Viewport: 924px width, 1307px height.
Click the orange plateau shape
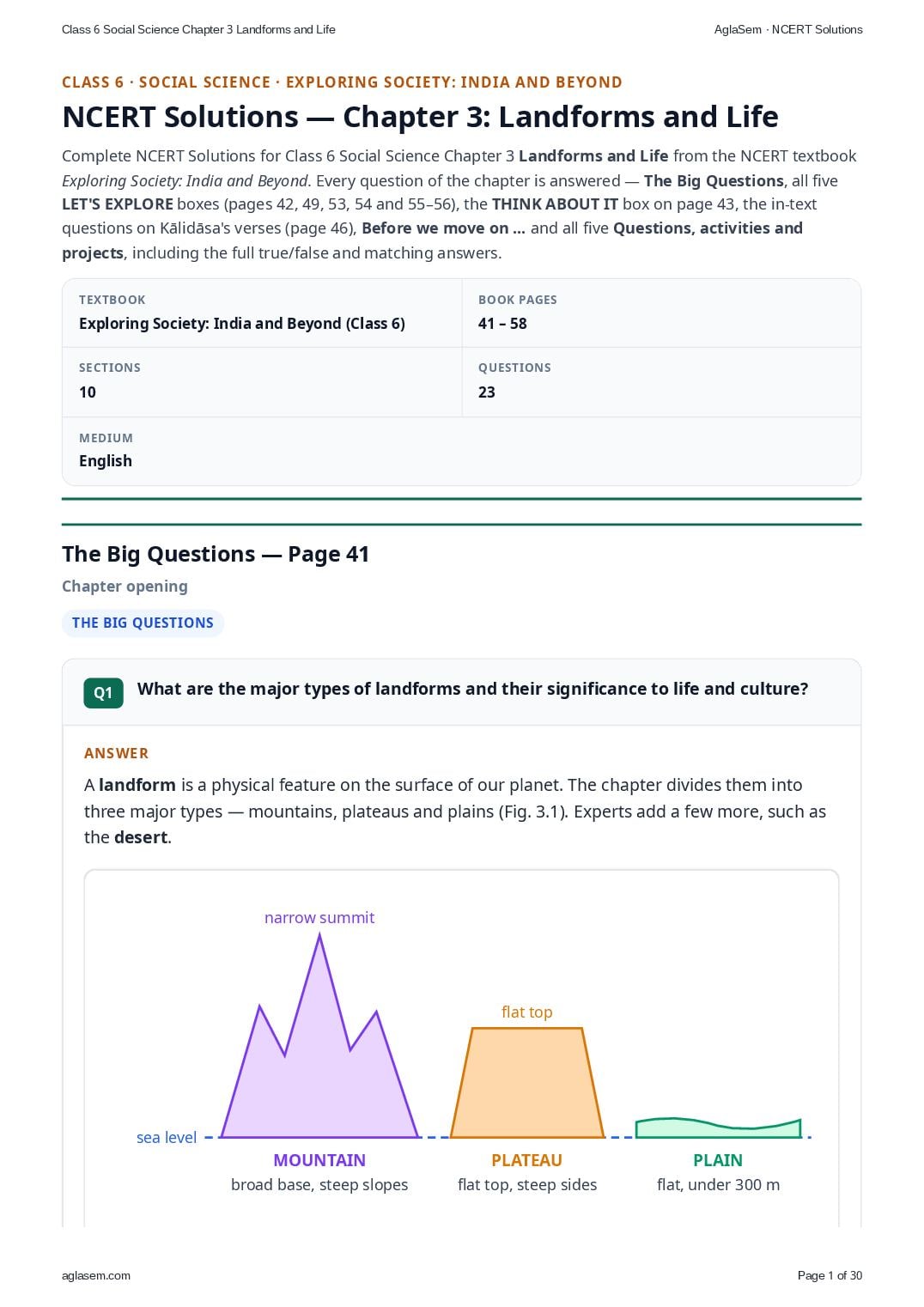tap(527, 1083)
